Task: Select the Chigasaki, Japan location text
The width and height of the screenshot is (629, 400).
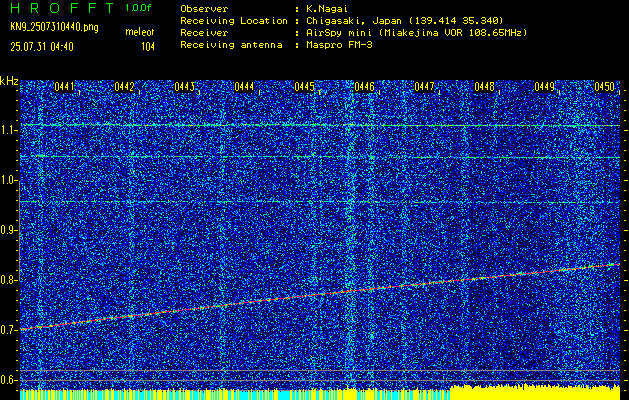Action: [x=404, y=21]
